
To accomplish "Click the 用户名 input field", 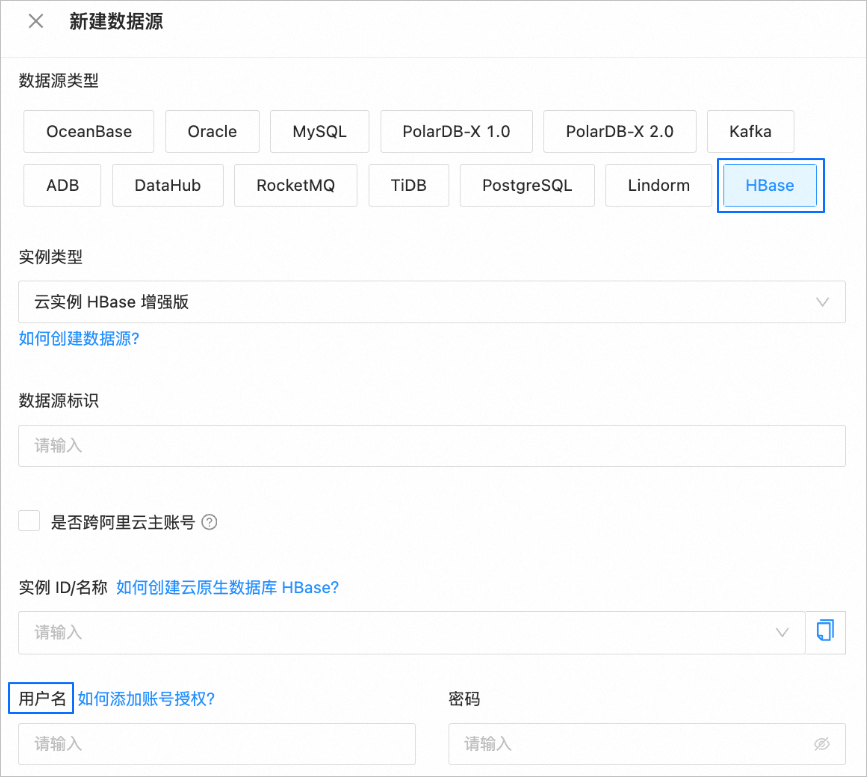I will pos(216,743).
